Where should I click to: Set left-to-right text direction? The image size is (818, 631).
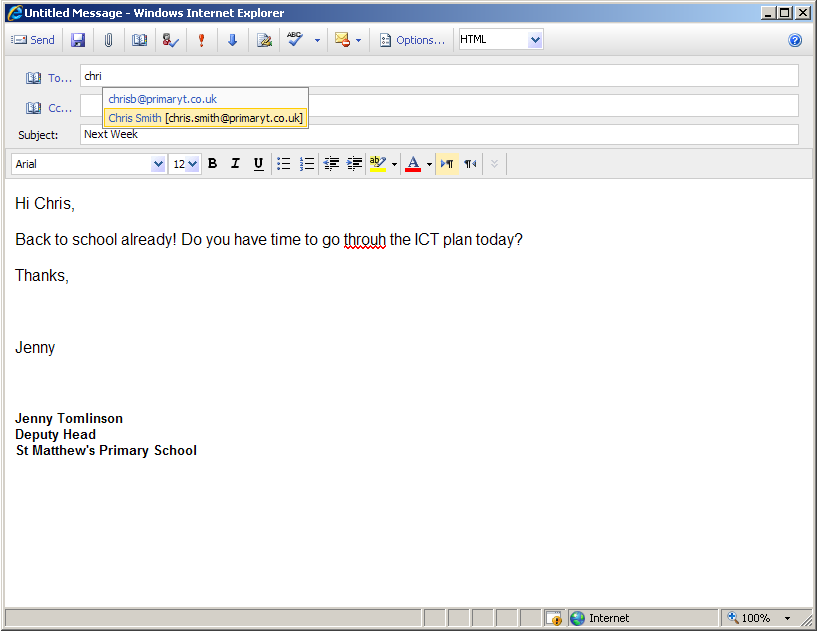447,164
